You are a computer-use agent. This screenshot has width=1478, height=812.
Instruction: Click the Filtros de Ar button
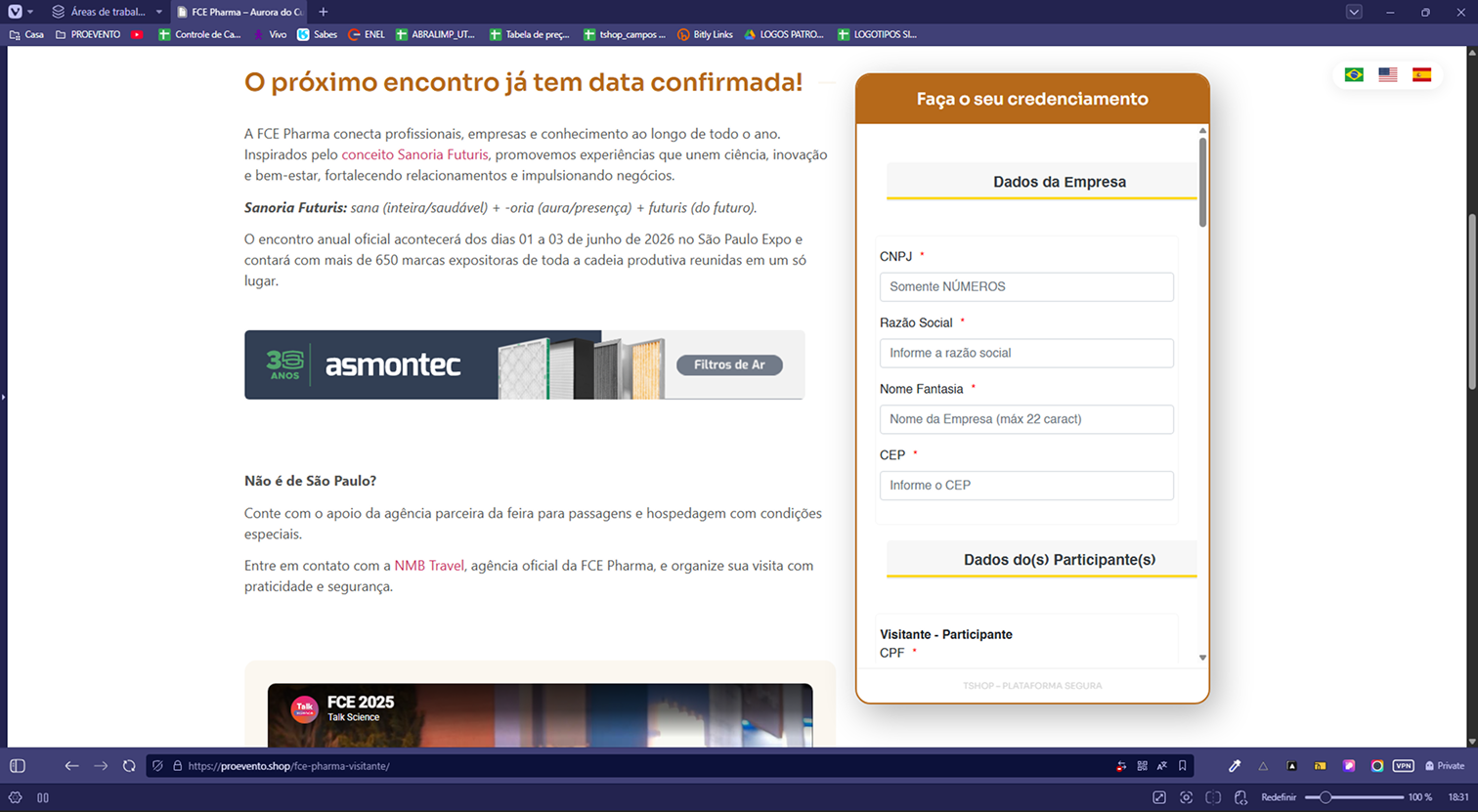pyautogui.click(x=729, y=364)
